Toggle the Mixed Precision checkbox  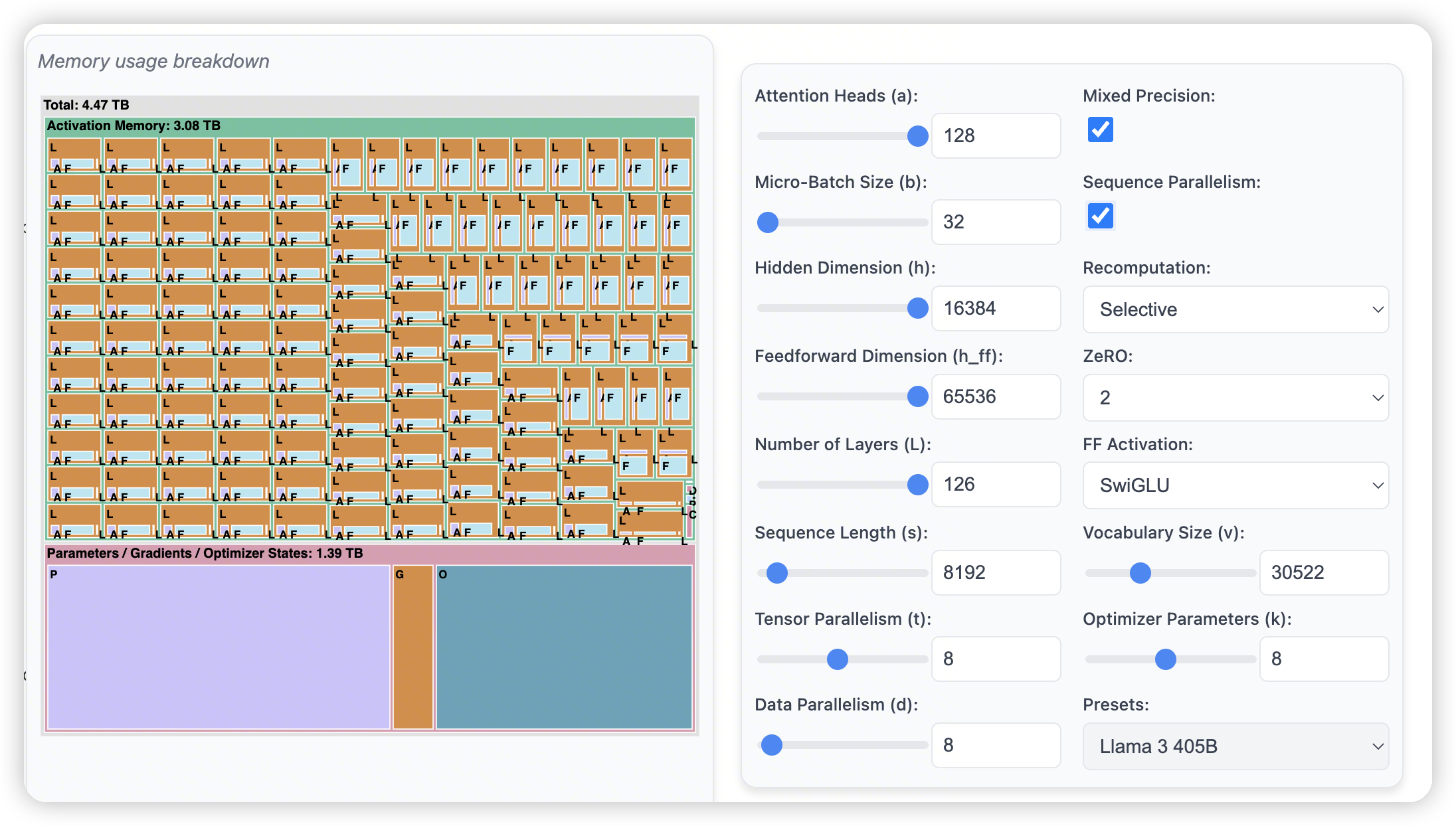(1100, 129)
